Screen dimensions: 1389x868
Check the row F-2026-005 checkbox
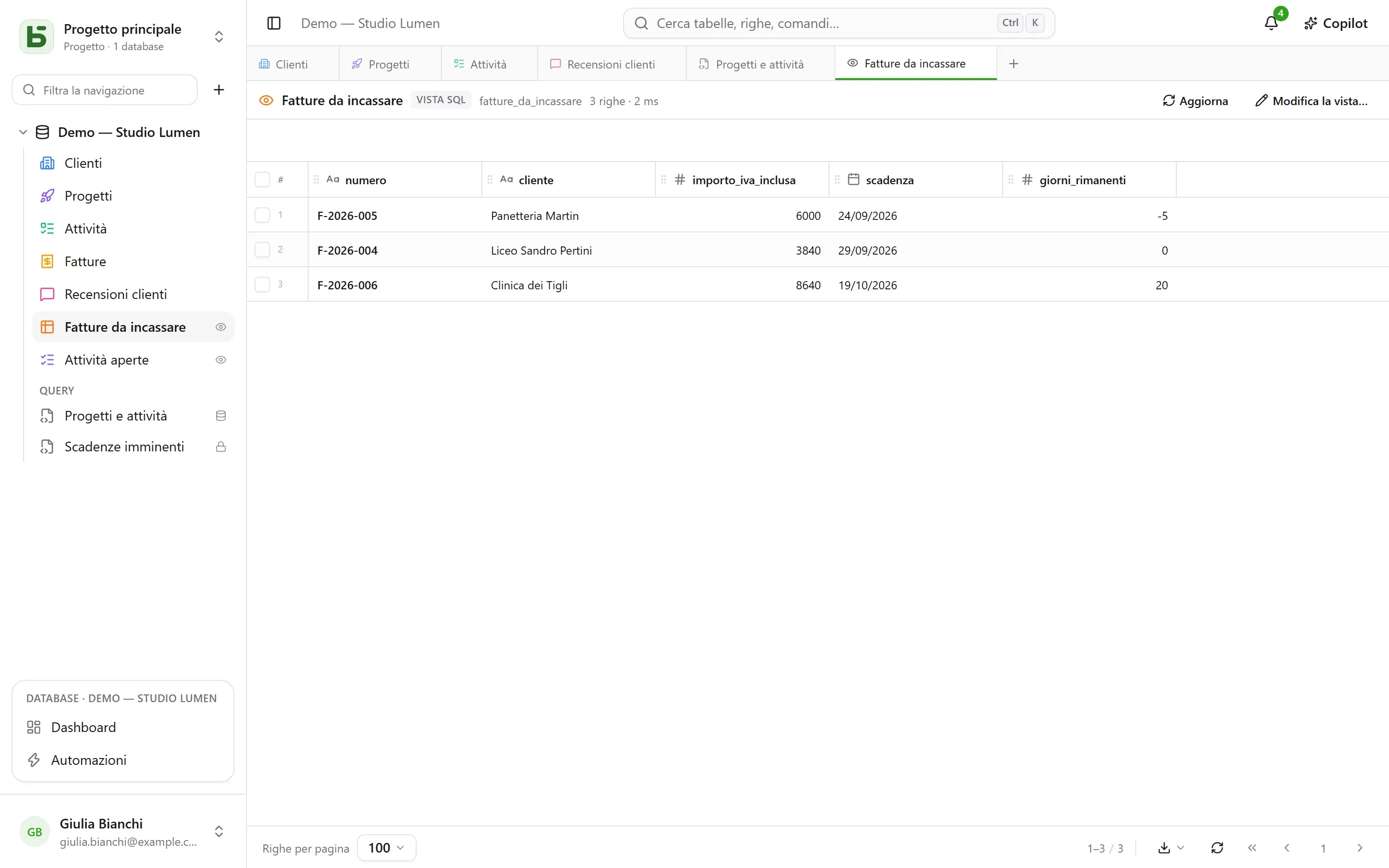(262, 215)
